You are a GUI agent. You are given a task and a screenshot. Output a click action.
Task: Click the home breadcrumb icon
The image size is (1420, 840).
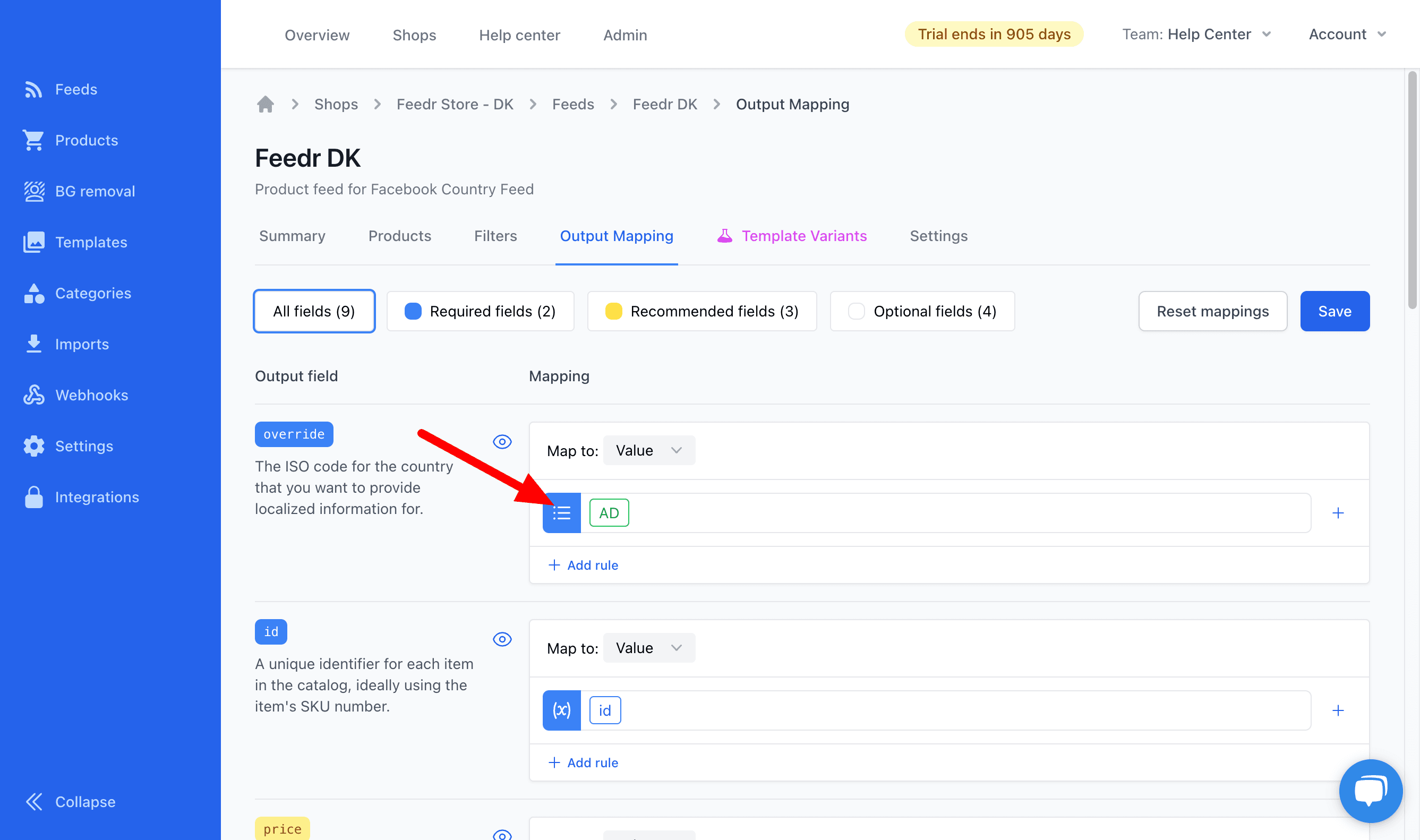tap(265, 104)
